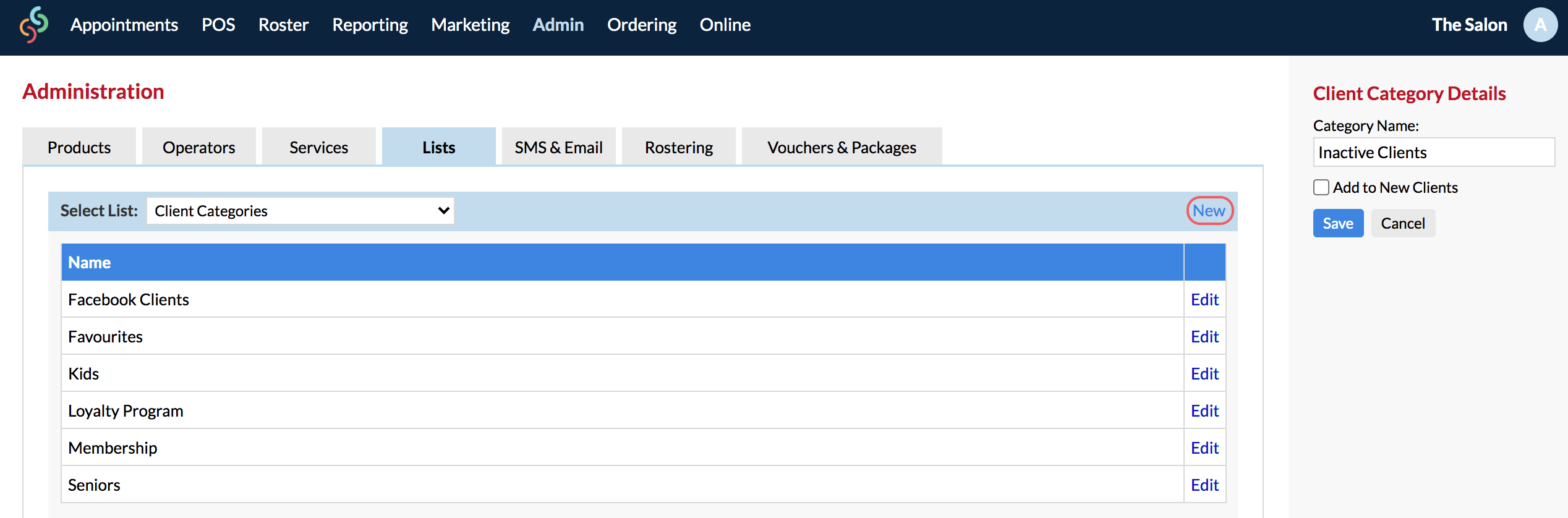Save the client category details
Viewport: 1568px width, 518px height.
(x=1338, y=223)
